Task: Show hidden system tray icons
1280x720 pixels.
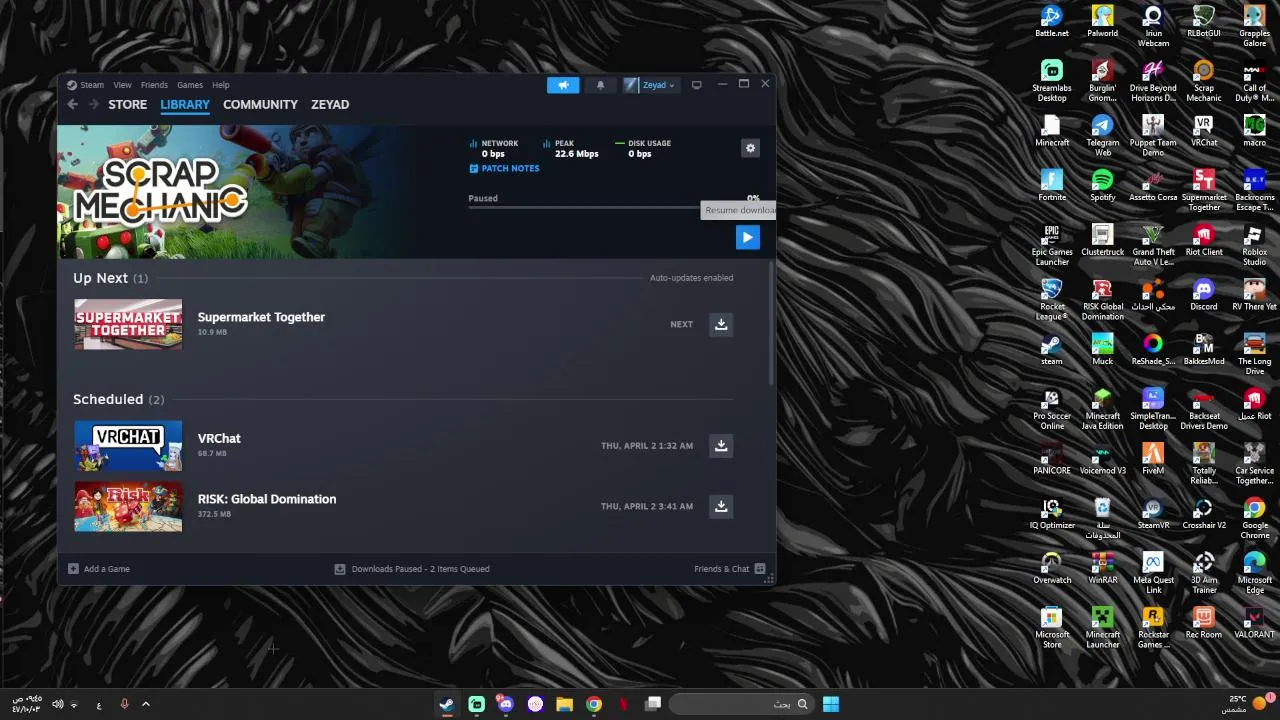Action: click(146, 704)
